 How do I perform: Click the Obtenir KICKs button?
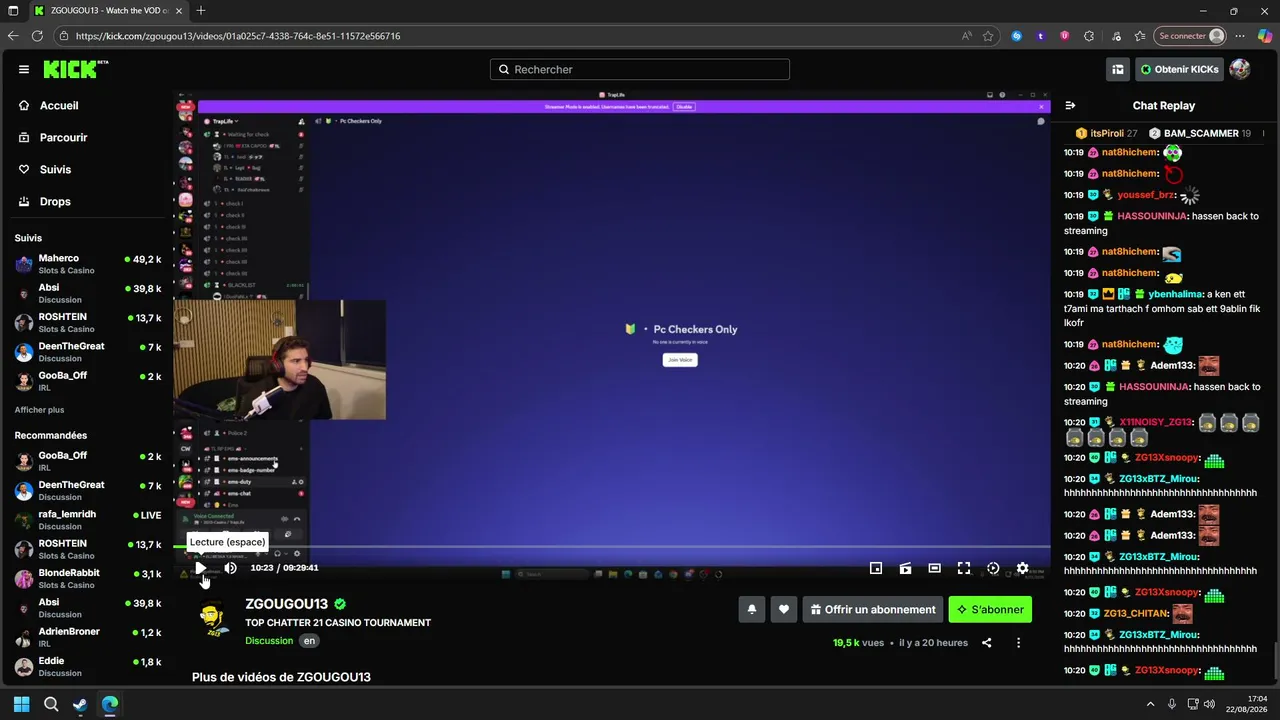(1179, 69)
